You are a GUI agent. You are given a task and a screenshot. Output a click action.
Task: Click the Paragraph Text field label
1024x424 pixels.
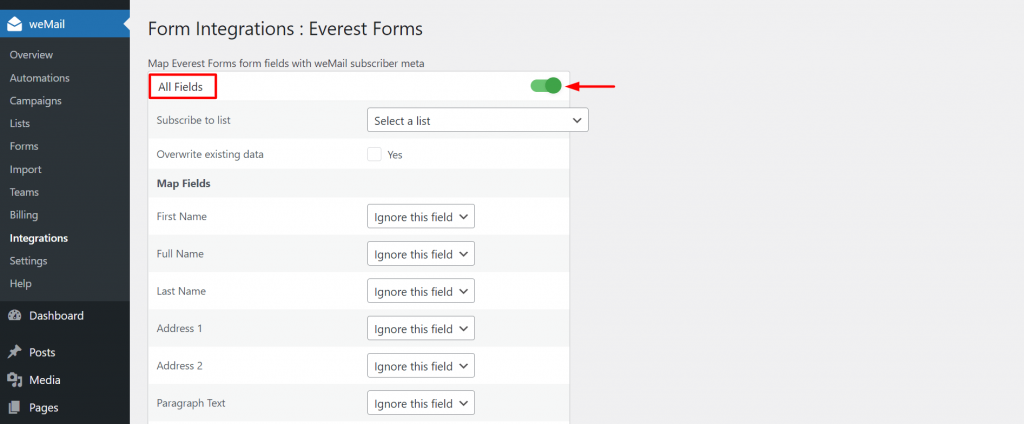[191, 402]
